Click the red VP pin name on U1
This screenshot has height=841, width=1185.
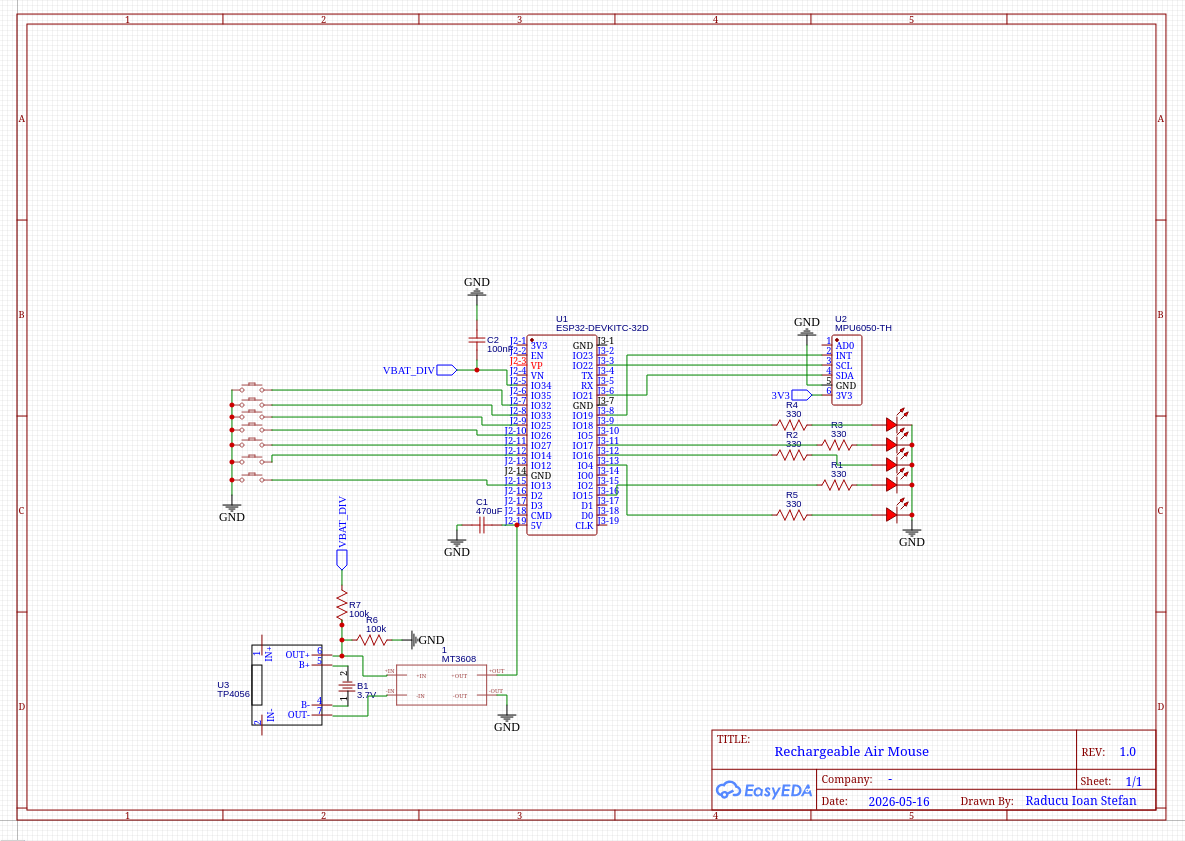(537, 366)
